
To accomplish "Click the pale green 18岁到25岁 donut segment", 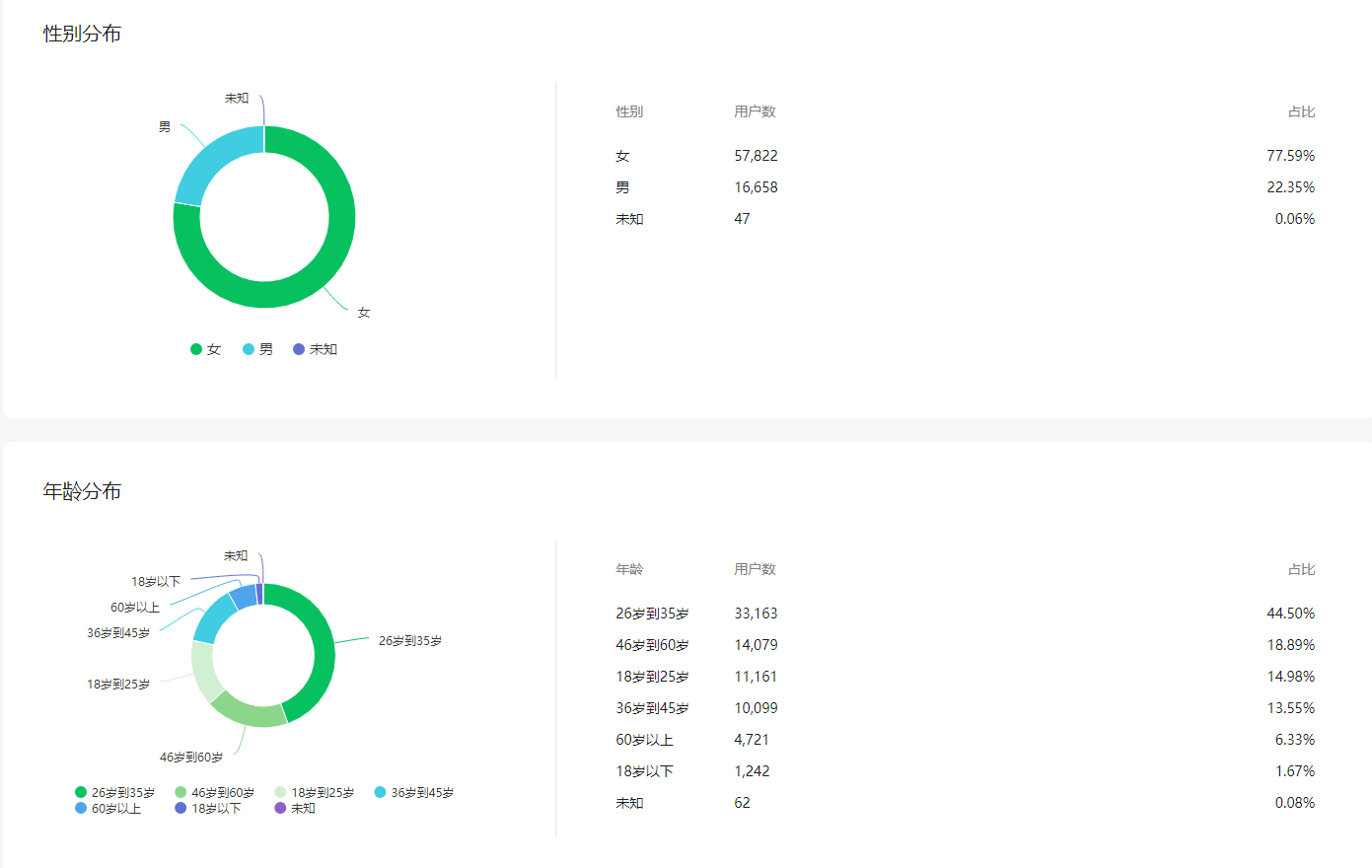I will tap(202, 671).
